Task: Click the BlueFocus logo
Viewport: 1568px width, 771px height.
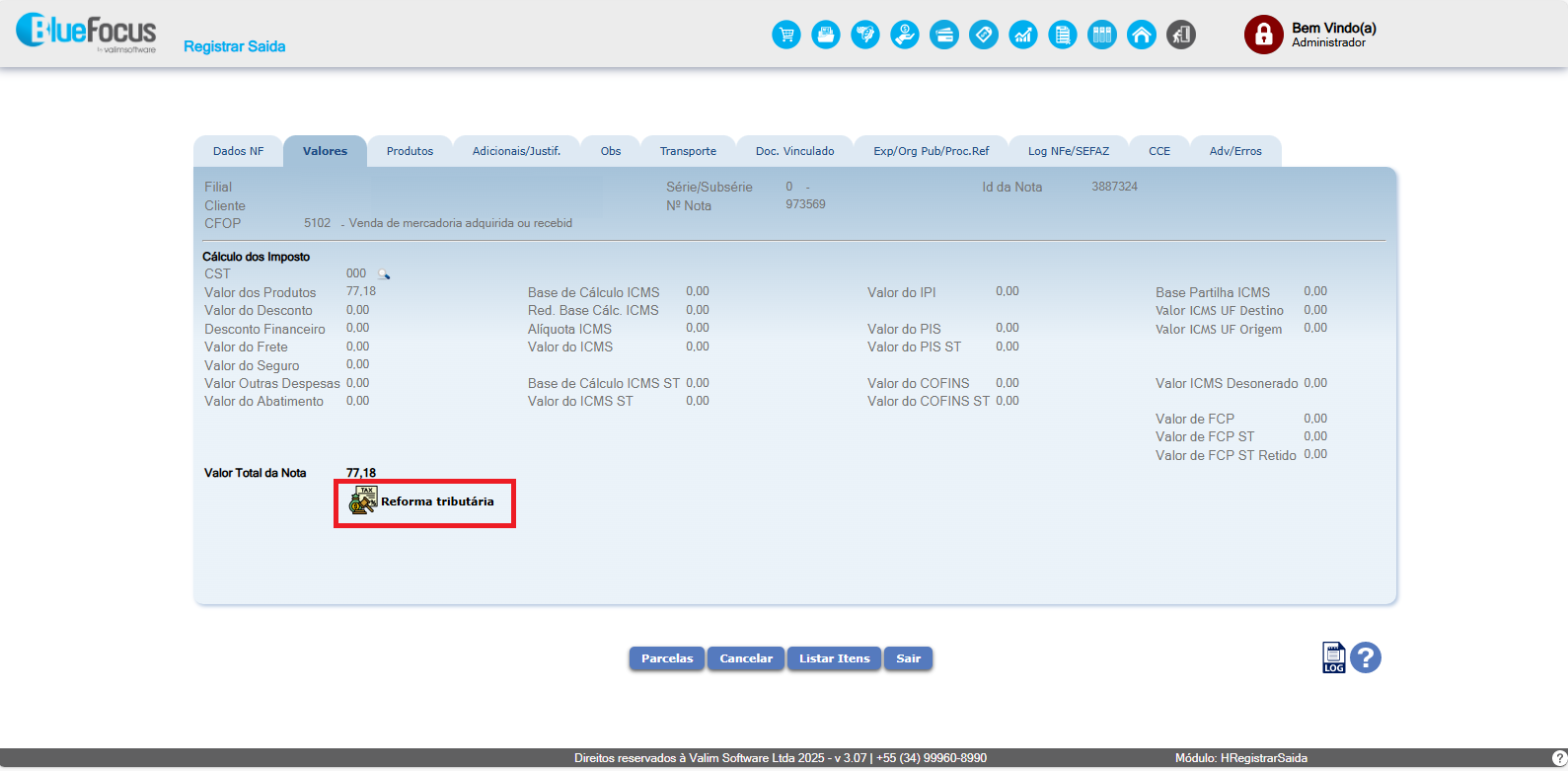Action: click(86, 34)
